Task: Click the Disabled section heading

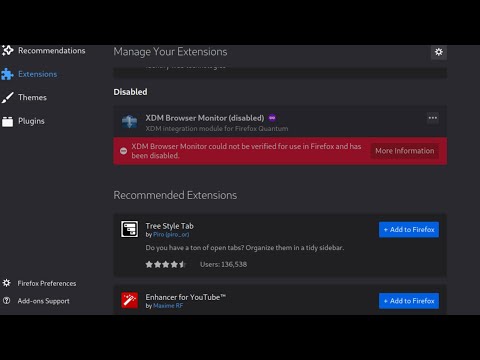Action: [130, 92]
